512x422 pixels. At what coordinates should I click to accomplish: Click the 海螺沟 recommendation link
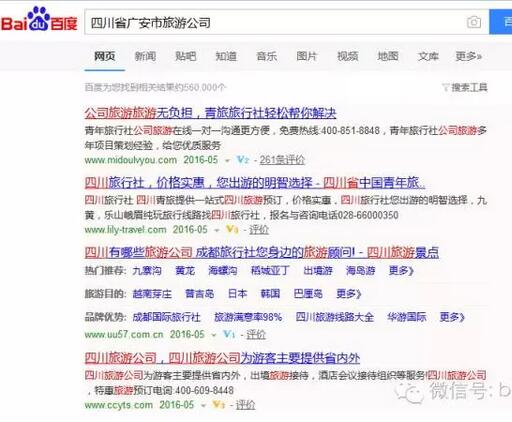[223, 270]
